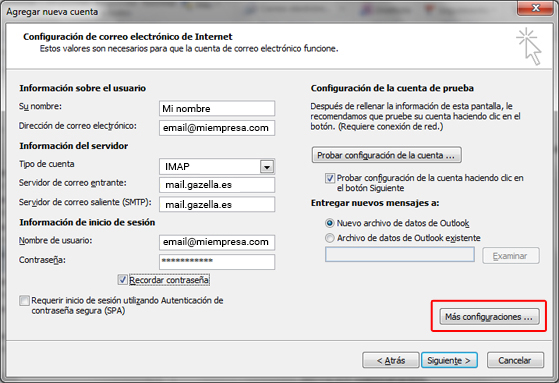Screen dimensions: 559x383
Task: Click the Información de inicio de sesión heading
Action: (87, 223)
